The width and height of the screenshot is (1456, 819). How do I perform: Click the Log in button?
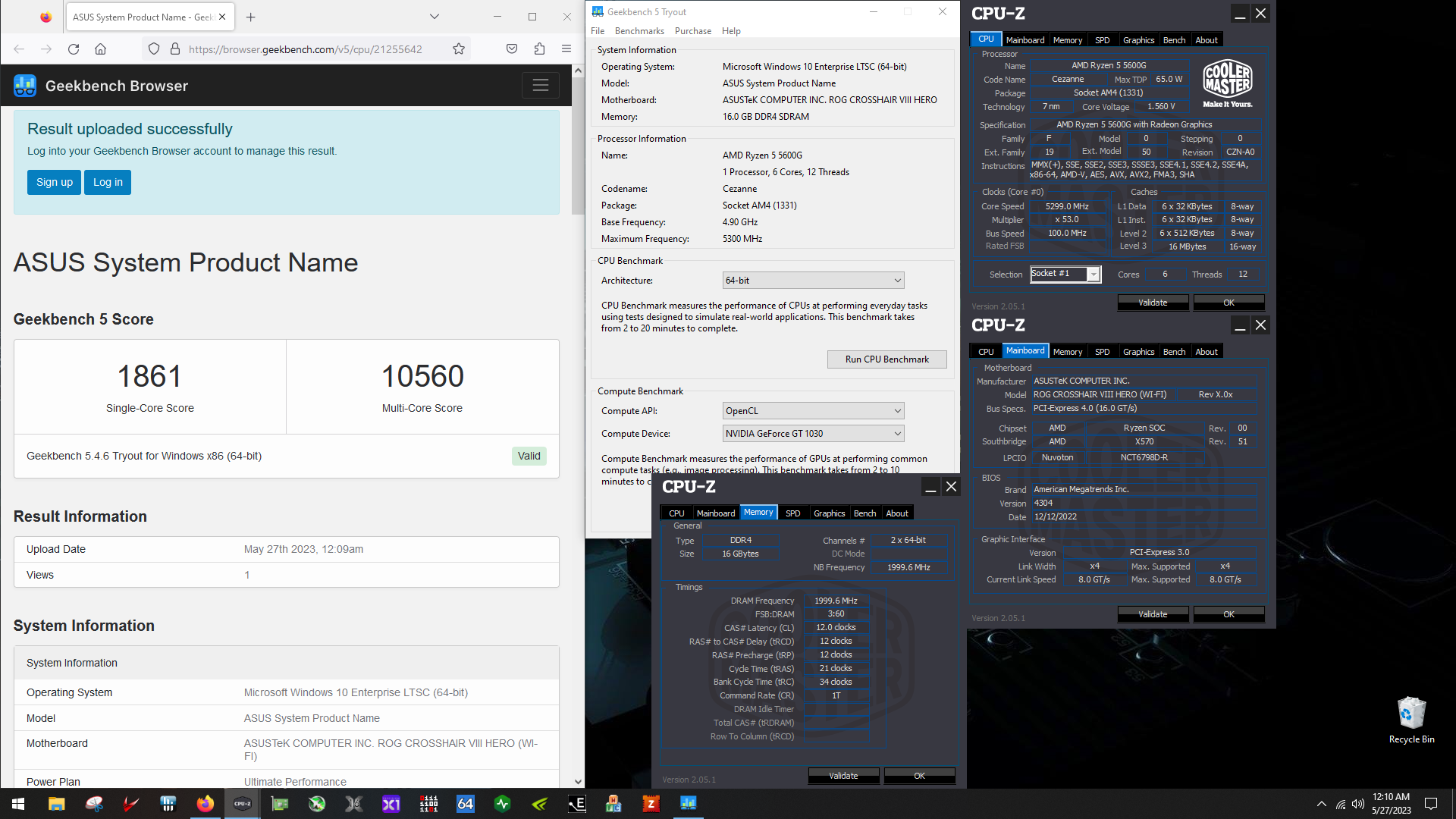pos(108,182)
